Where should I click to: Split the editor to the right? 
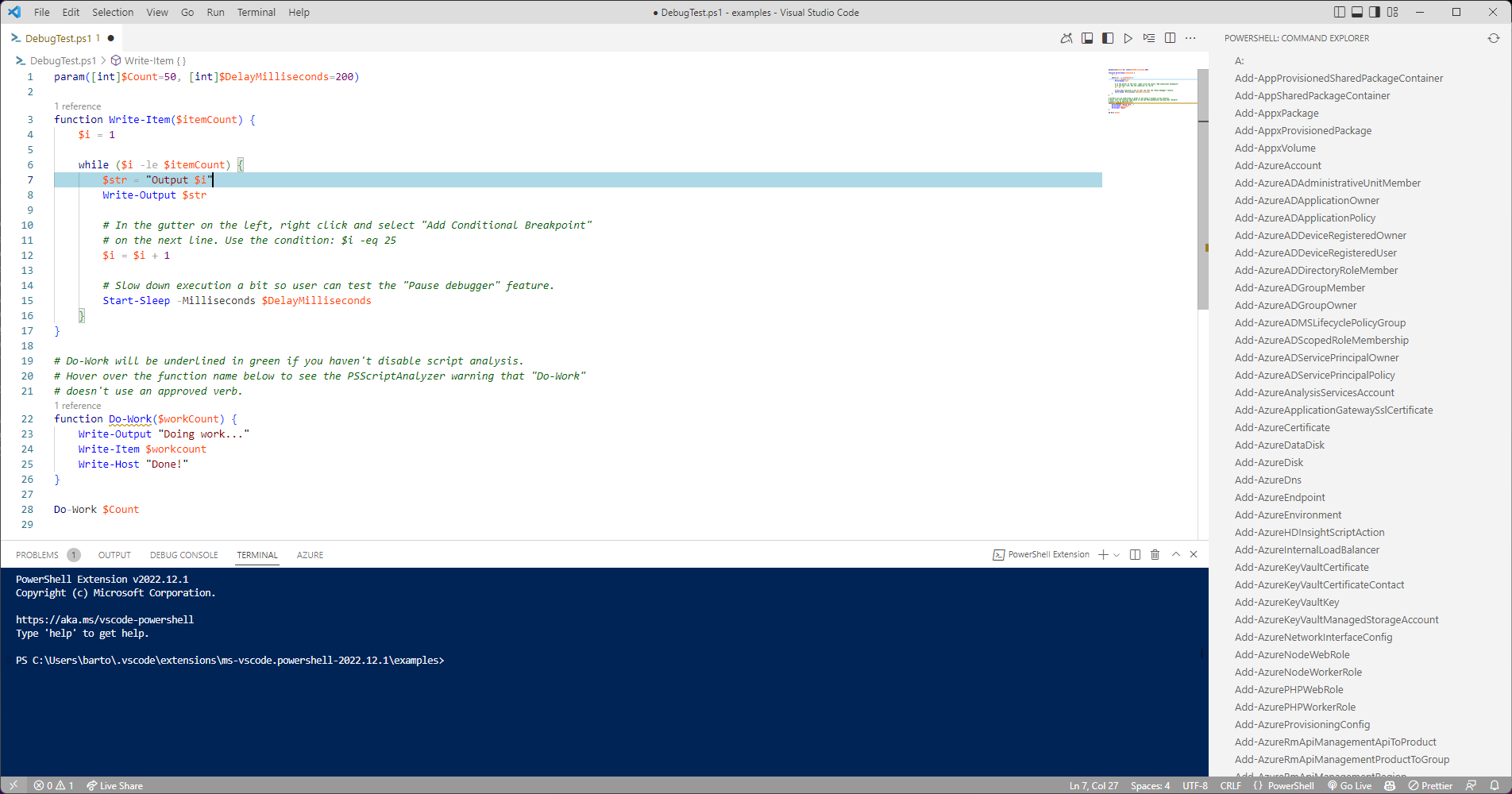coord(1170,38)
